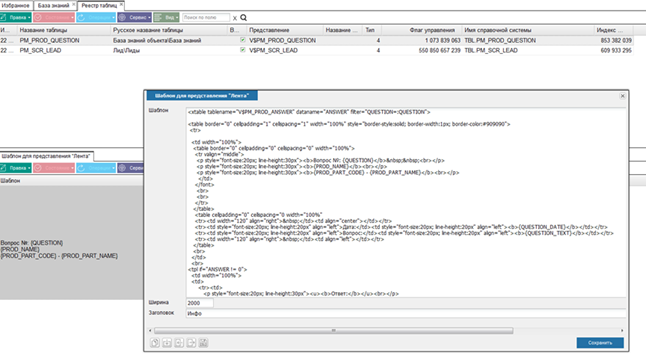Switch to the Избранное tab
646x362 pixels.
pyautogui.click(x=16, y=5)
